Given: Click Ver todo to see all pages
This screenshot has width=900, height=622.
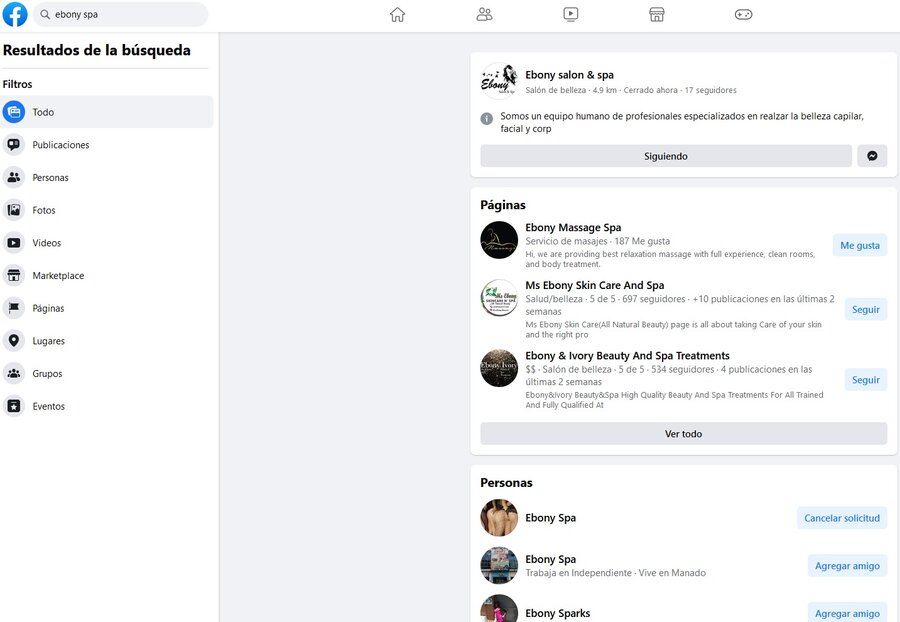Looking at the screenshot, I should (684, 434).
